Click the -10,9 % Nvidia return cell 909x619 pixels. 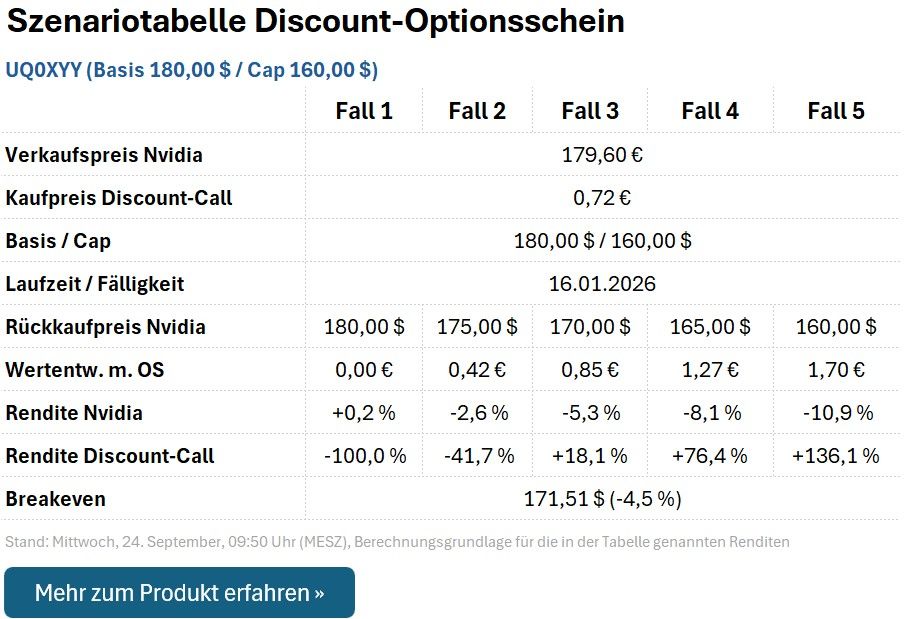point(836,413)
